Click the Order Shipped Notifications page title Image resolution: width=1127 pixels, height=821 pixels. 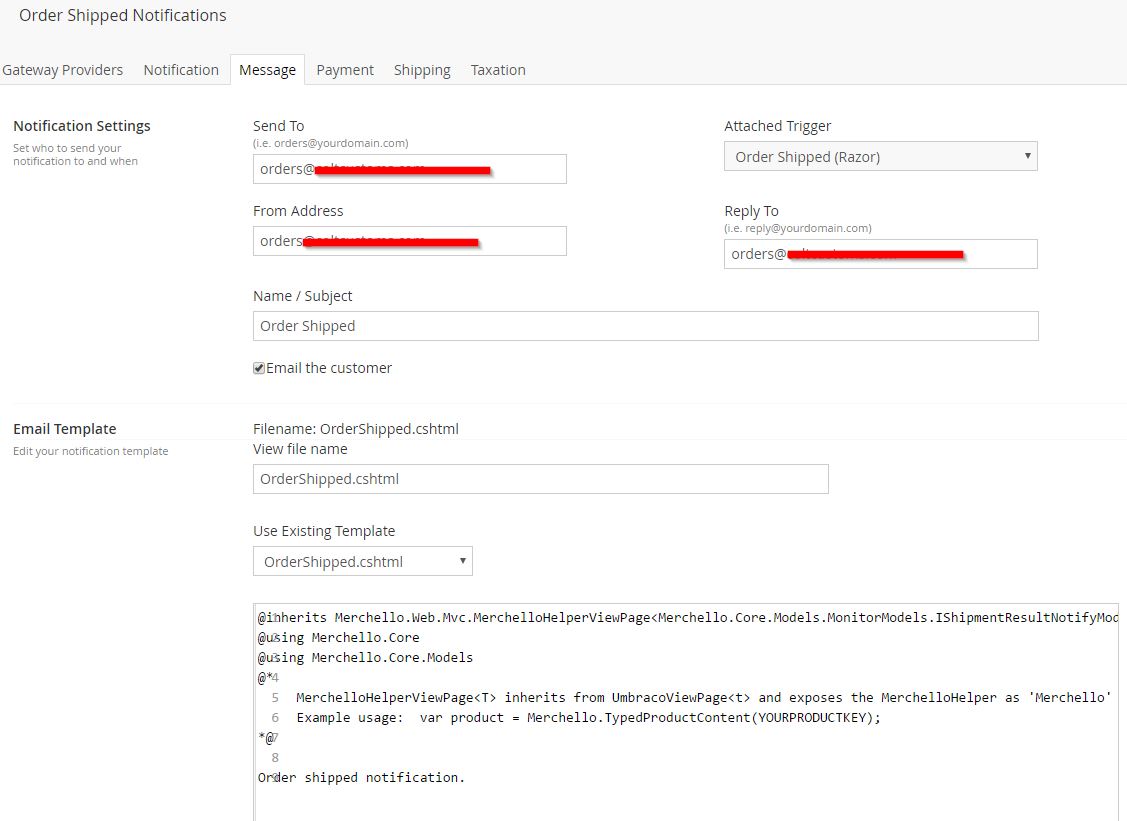coord(123,16)
